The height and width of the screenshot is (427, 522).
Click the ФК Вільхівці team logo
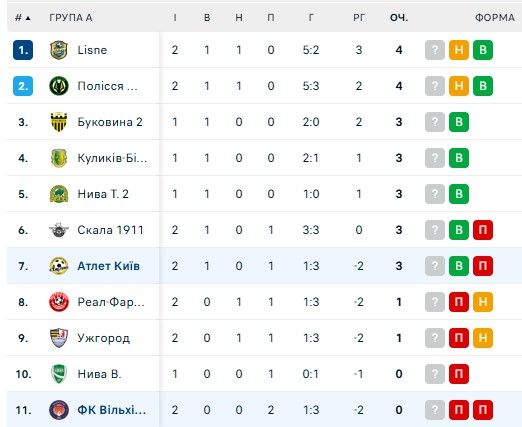pos(59,410)
